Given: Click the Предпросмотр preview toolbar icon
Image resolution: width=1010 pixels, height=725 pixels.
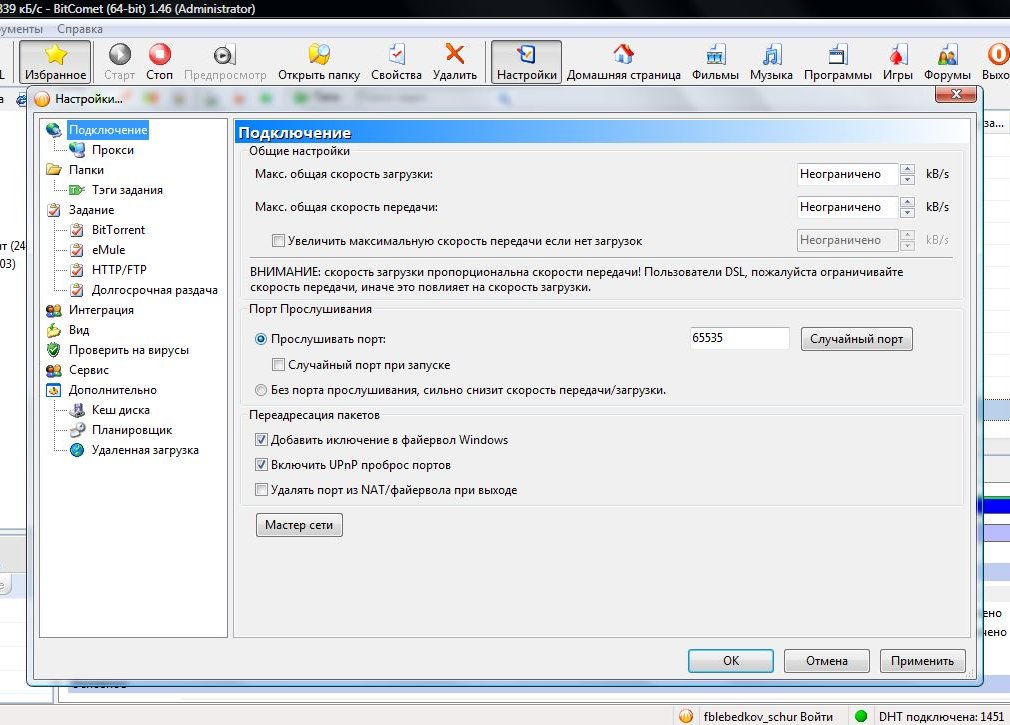Looking at the screenshot, I should point(225,55).
